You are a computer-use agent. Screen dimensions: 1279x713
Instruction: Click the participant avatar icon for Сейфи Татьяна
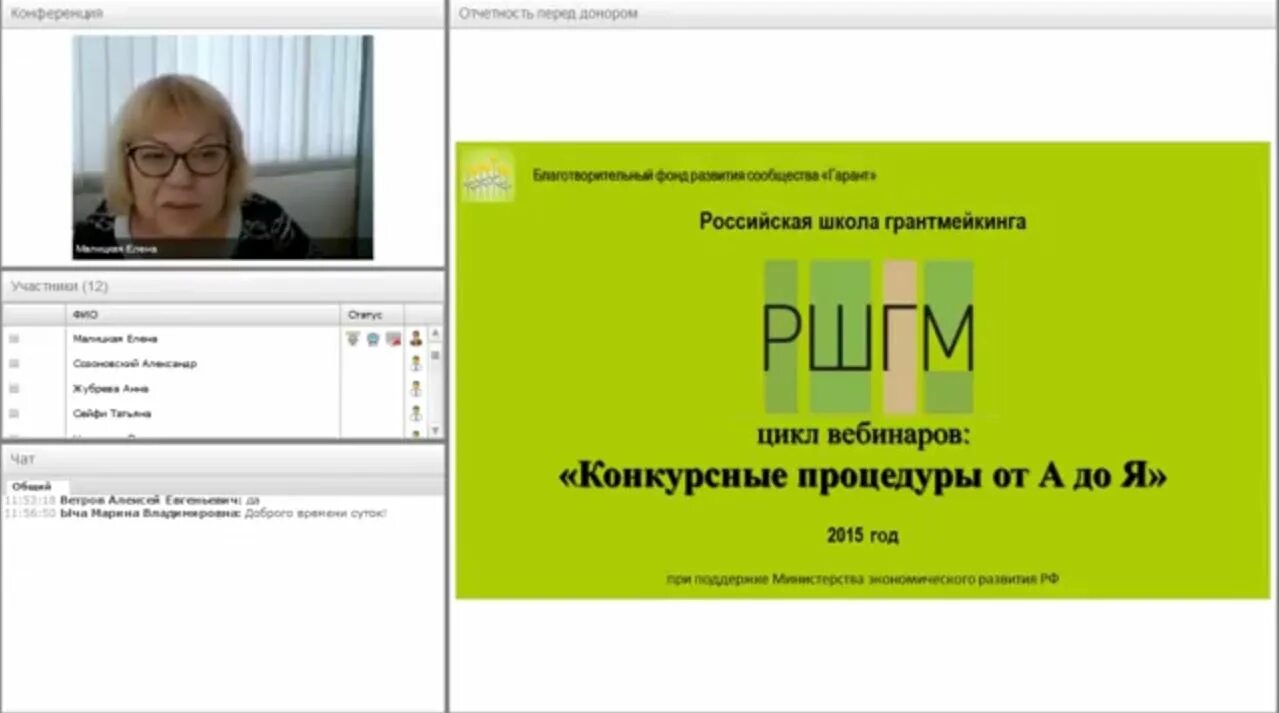416,413
